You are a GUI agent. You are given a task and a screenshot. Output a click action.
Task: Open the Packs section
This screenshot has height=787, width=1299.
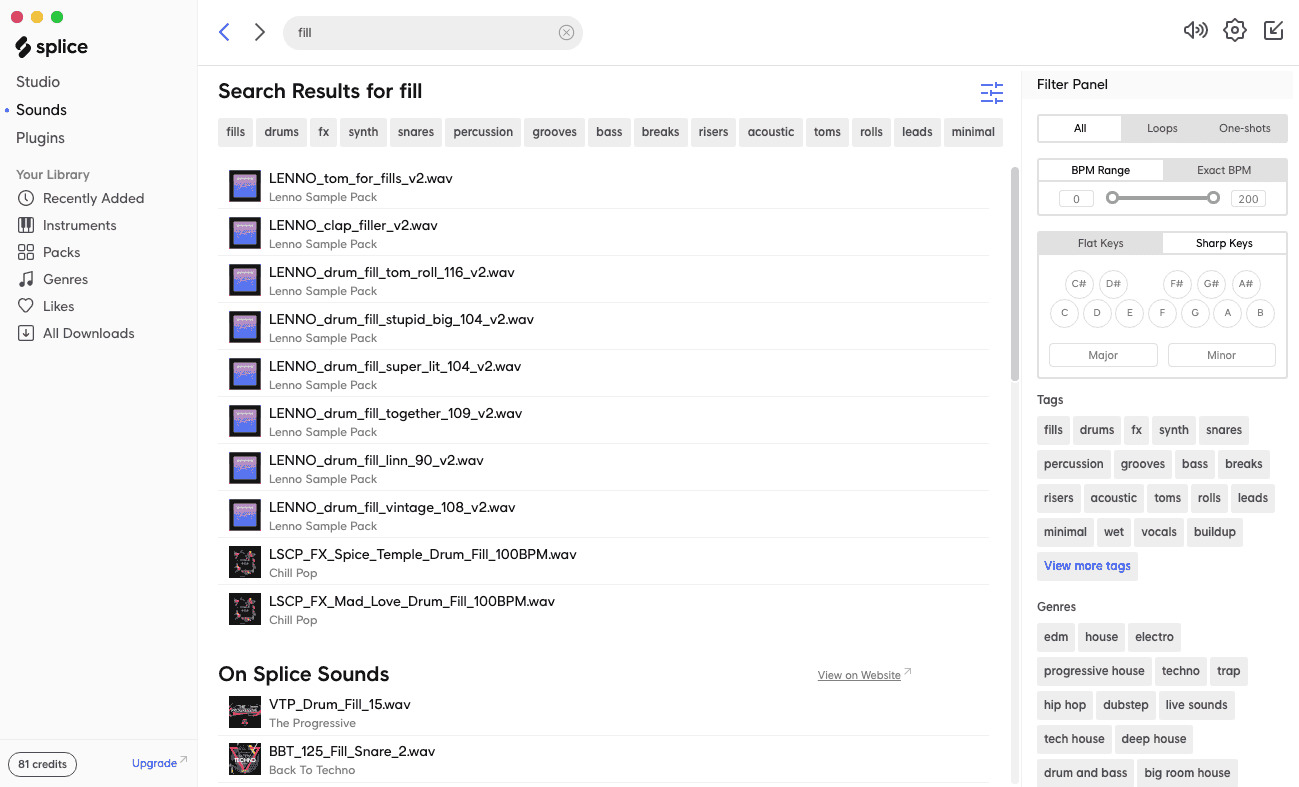point(49,252)
